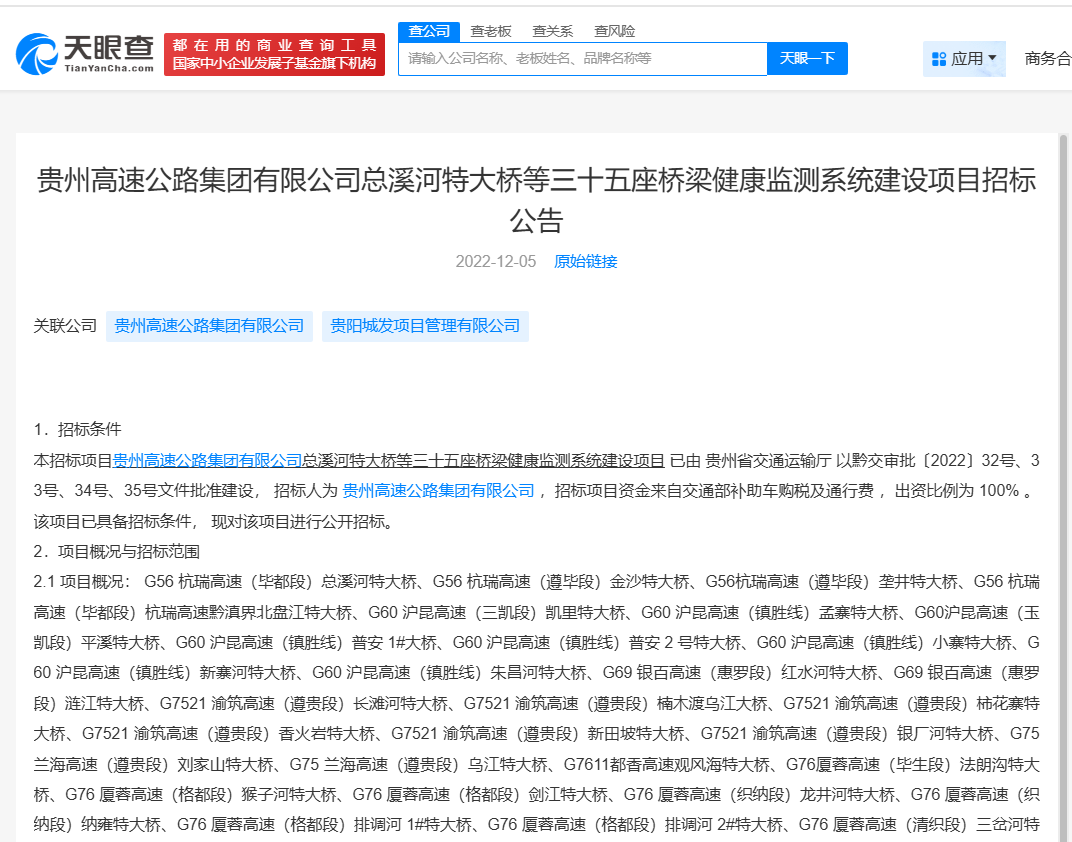This screenshot has height=842, width=1072.
Task: Open the 查风险 tab
Action: (614, 31)
